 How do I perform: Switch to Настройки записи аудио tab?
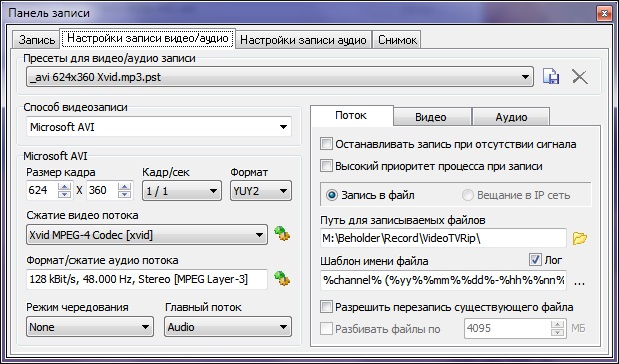[x=303, y=40]
